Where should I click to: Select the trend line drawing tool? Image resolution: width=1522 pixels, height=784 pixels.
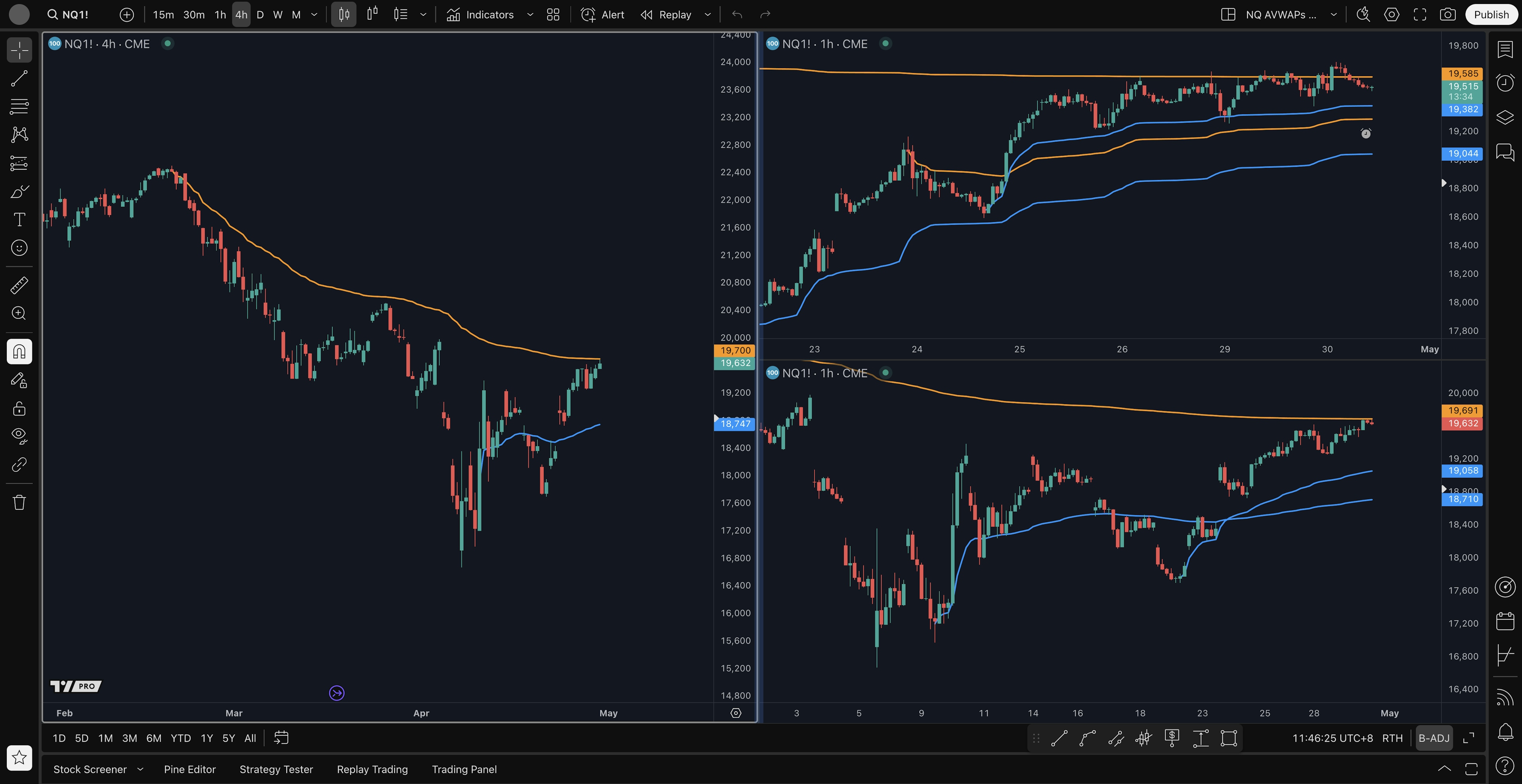pos(19,78)
